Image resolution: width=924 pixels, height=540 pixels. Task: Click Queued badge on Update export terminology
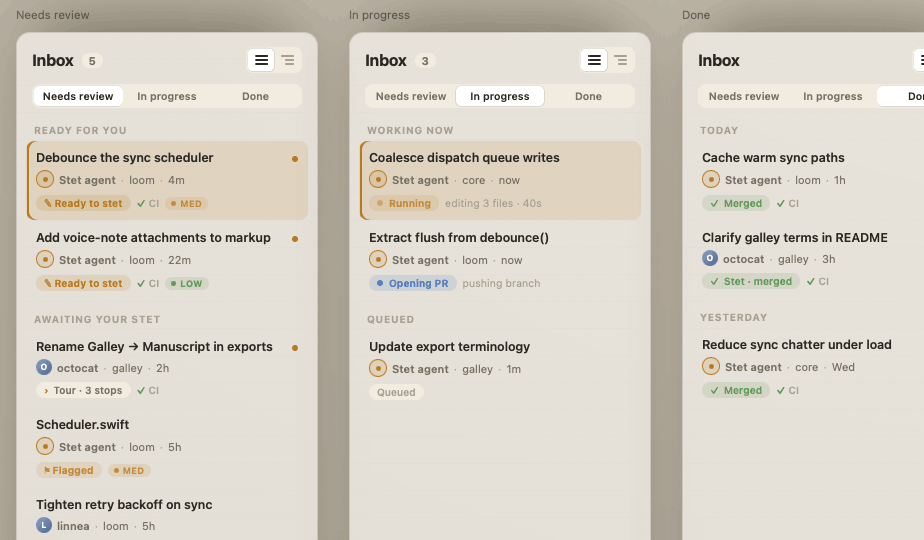coord(396,393)
